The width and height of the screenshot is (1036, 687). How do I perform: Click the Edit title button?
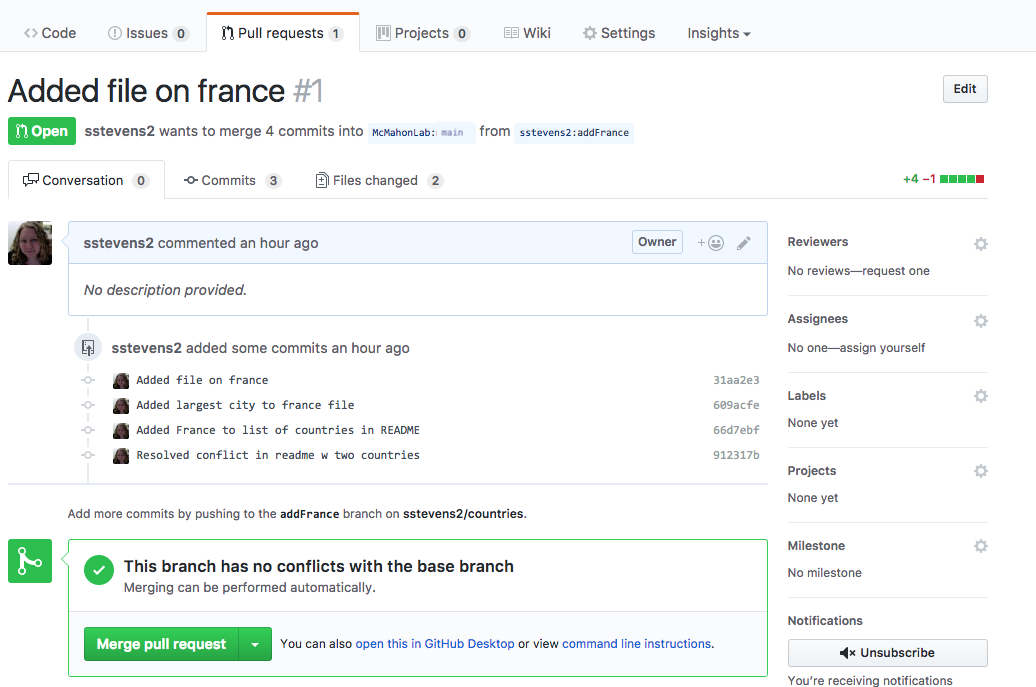tap(965, 89)
